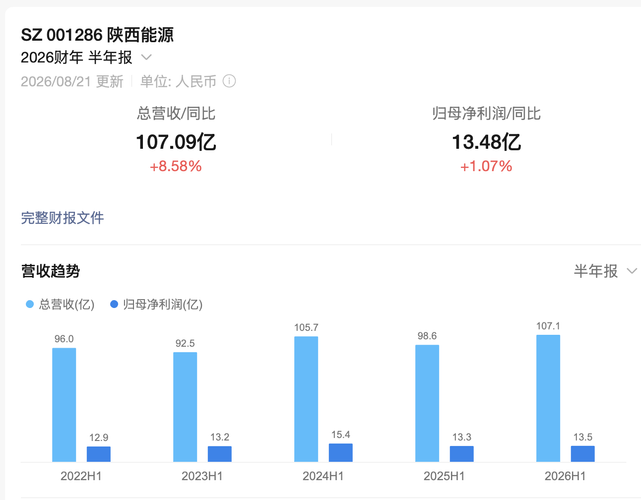Select the 2023H1 revenue bar of 92.5
This screenshot has width=641, height=500.
(185, 407)
